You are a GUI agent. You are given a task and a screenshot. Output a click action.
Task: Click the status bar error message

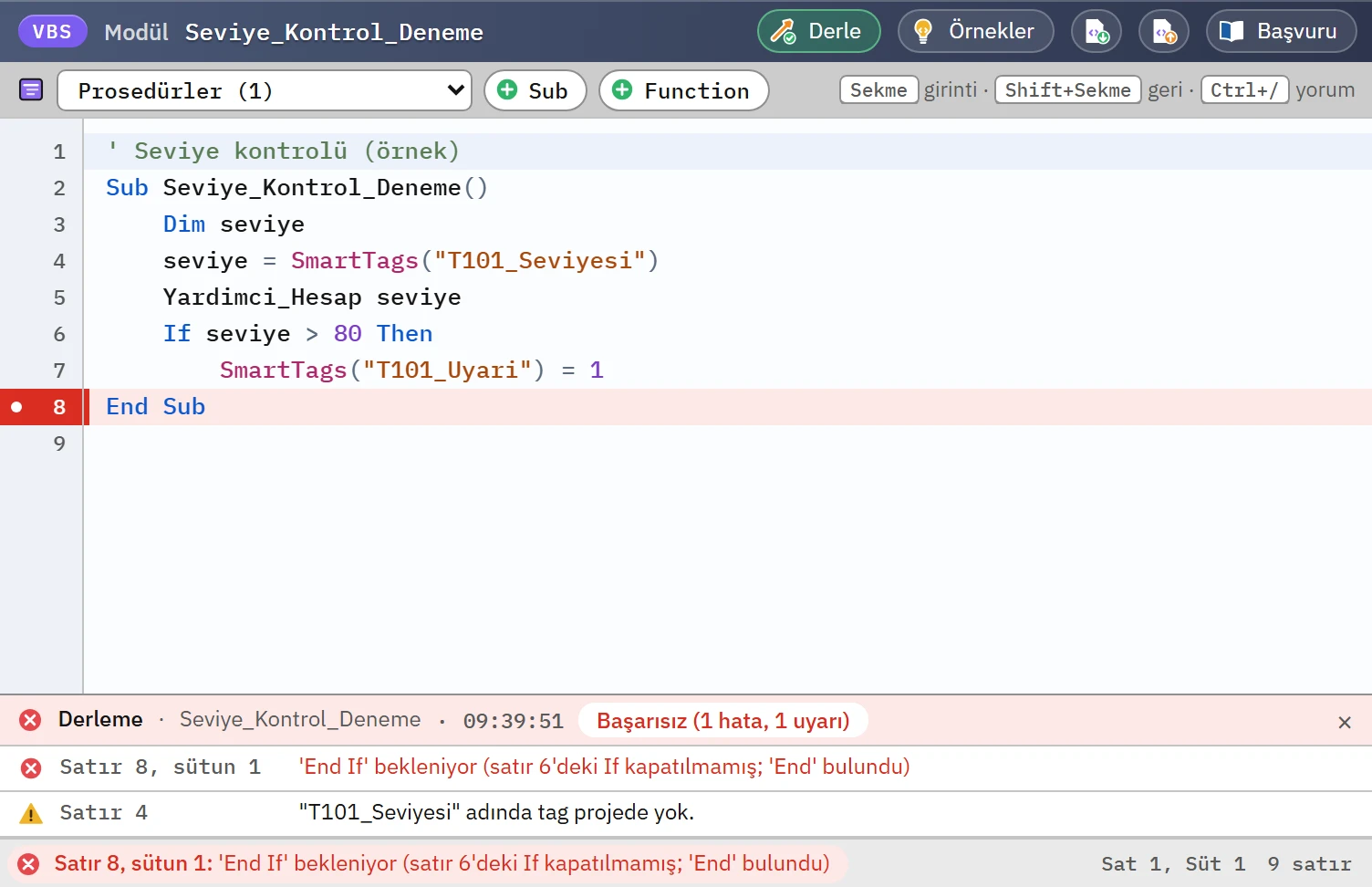coord(442,863)
